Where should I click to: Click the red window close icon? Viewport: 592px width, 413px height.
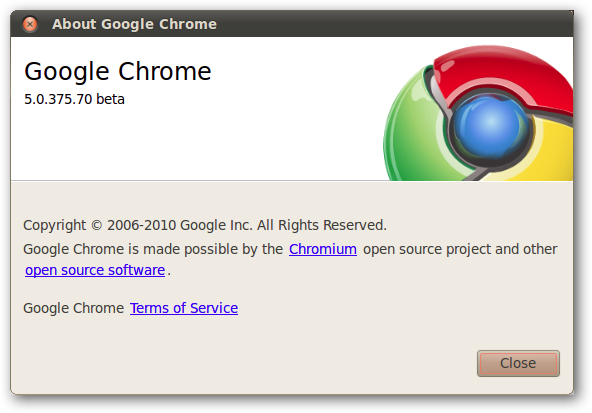tap(30, 24)
